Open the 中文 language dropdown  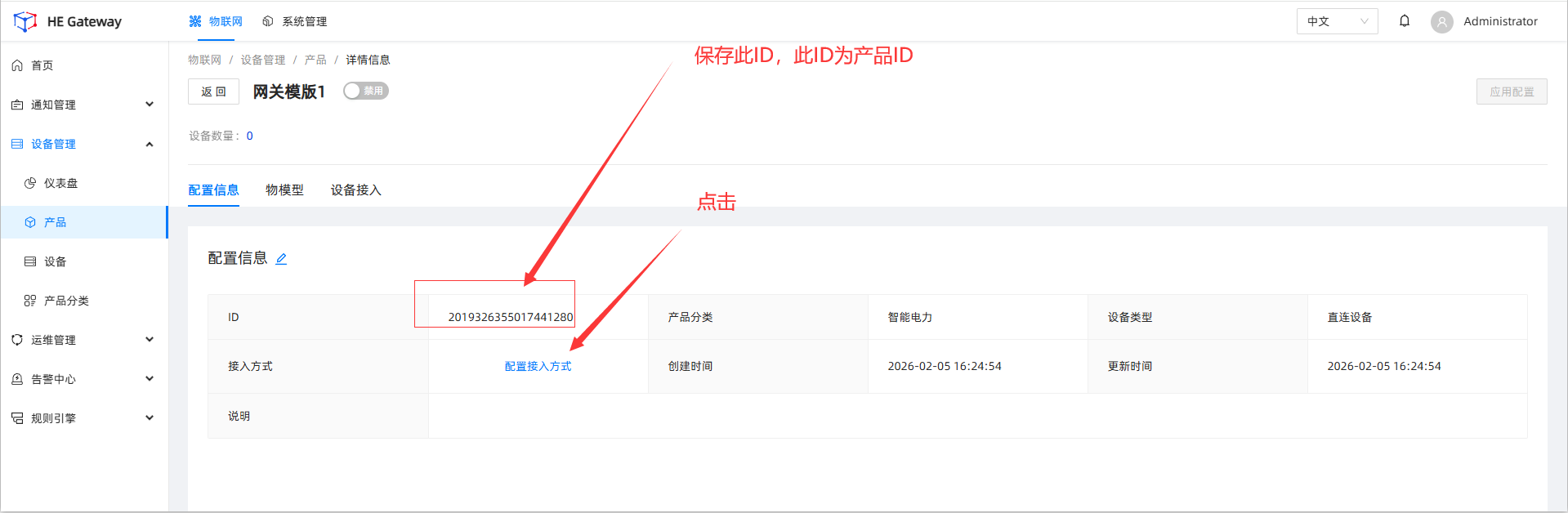(x=1336, y=21)
